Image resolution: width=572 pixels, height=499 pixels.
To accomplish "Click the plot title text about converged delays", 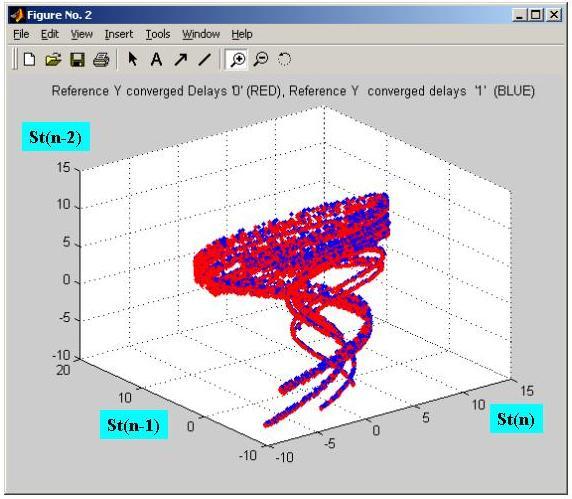I will (293, 91).
